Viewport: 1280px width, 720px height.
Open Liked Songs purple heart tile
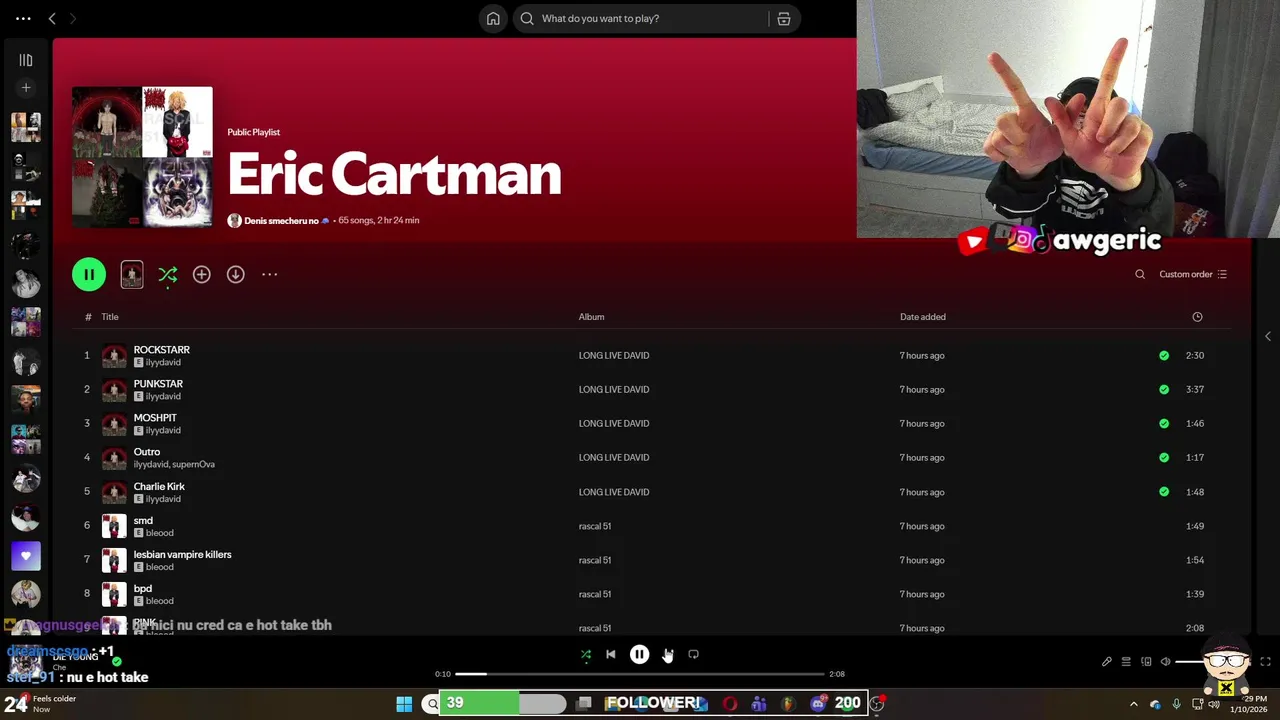click(x=26, y=556)
